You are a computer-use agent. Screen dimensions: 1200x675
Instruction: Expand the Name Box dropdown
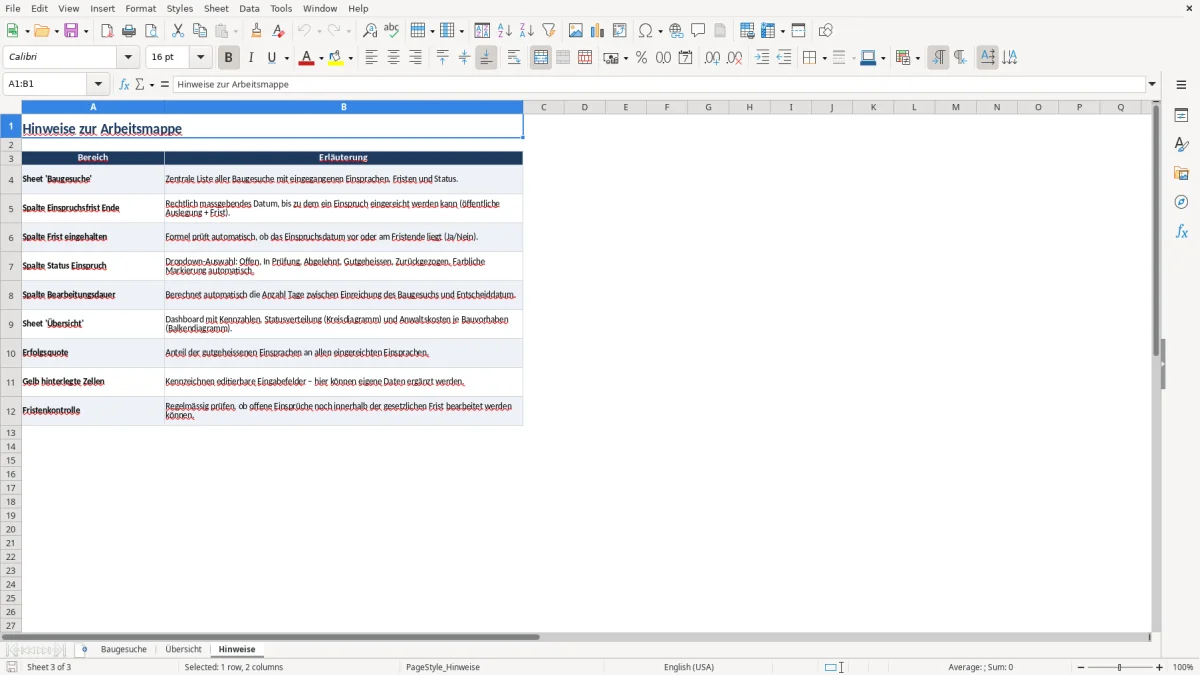point(98,84)
